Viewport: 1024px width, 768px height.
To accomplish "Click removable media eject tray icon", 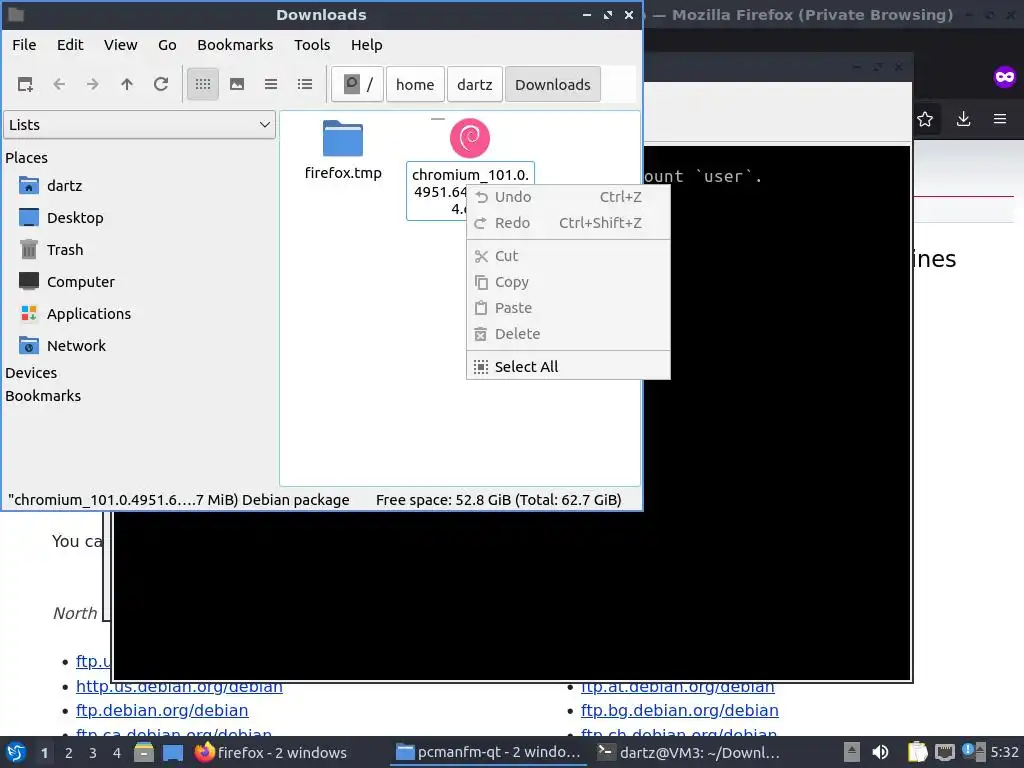I will (x=851, y=752).
